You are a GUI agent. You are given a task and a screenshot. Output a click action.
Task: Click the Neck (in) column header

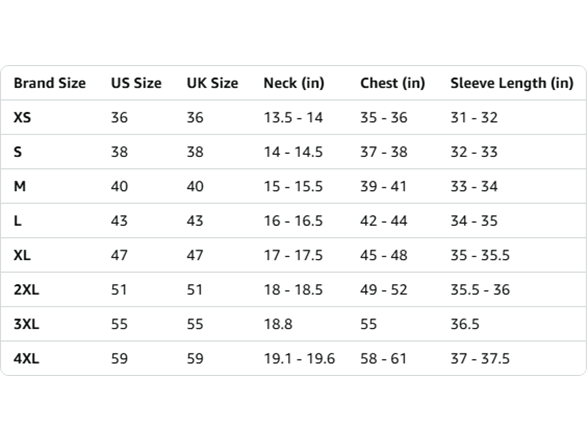294,83
